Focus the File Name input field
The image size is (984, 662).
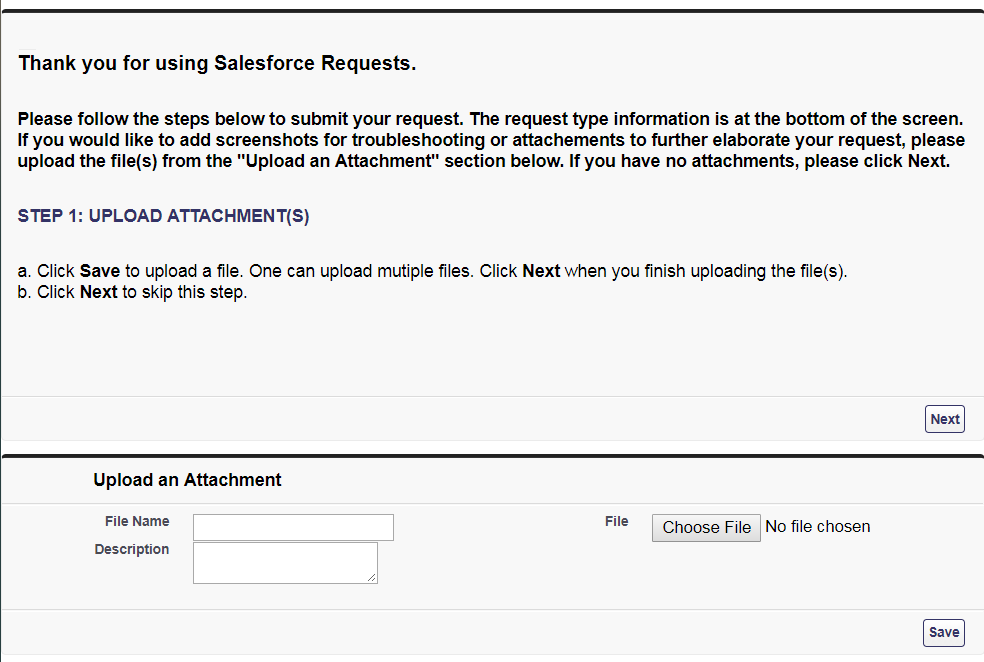point(293,527)
